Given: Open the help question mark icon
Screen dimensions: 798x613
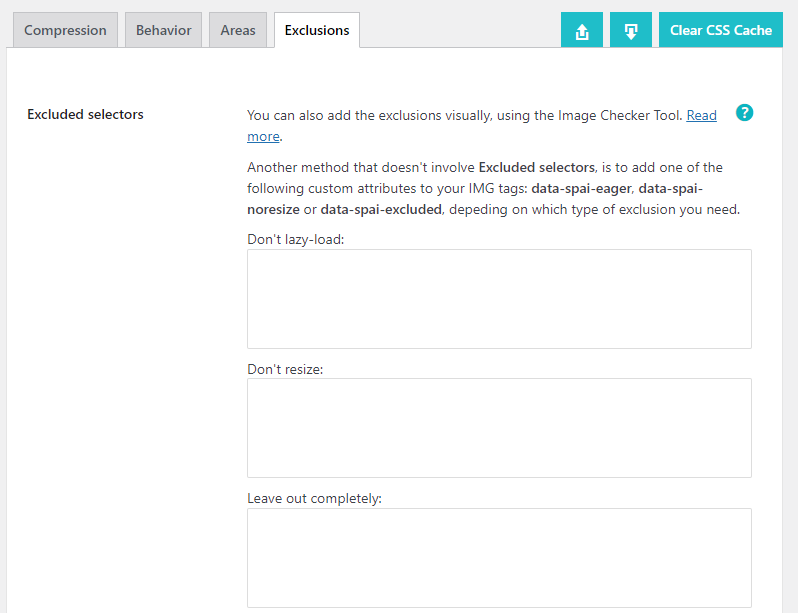Looking at the screenshot, I should tap(744, 113).
